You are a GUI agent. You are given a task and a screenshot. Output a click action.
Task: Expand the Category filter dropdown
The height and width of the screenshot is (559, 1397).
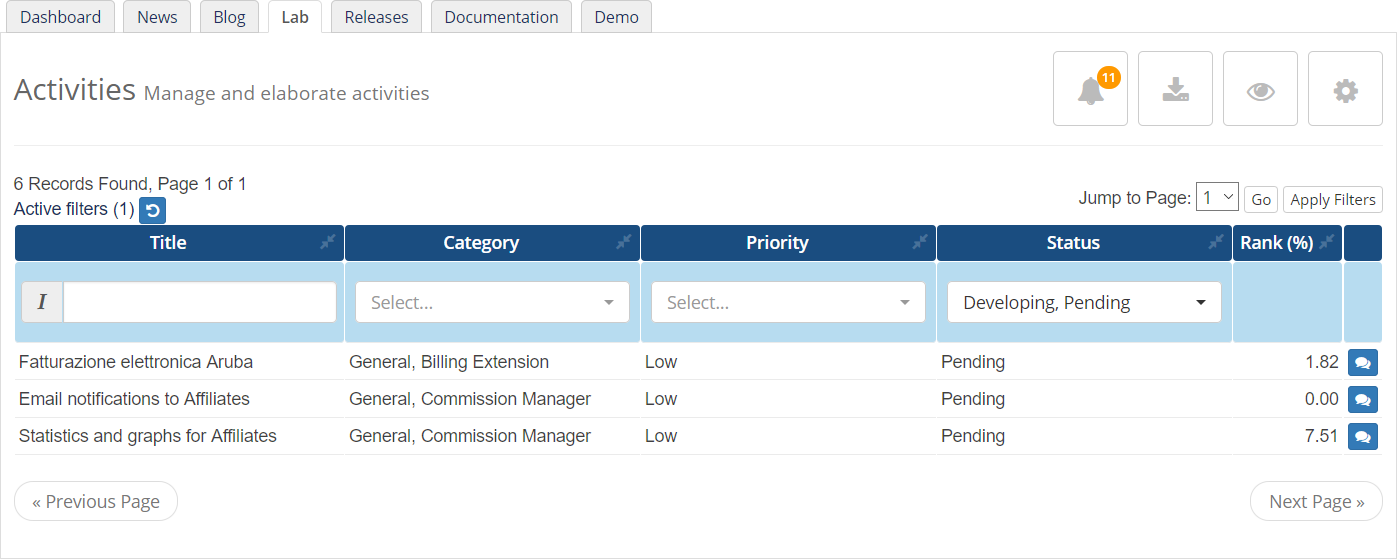coord(492,302)
